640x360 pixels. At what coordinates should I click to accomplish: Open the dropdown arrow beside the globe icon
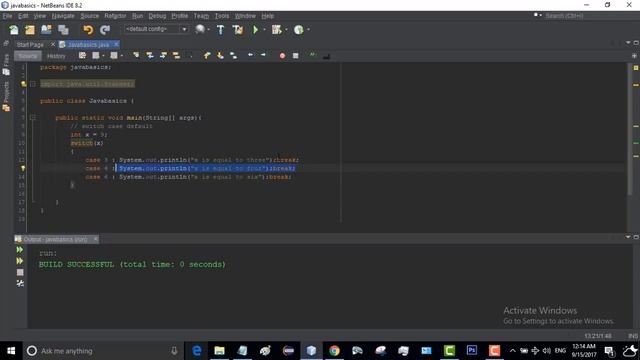pyautogui.click(x=209, y=30)
